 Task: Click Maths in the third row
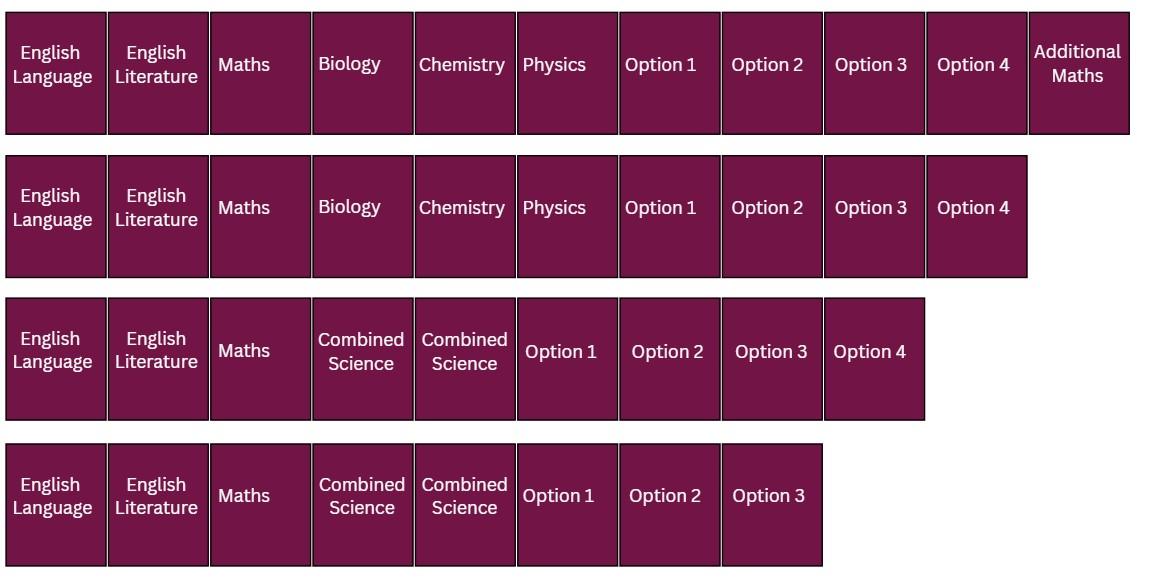(x=260, y=359)
